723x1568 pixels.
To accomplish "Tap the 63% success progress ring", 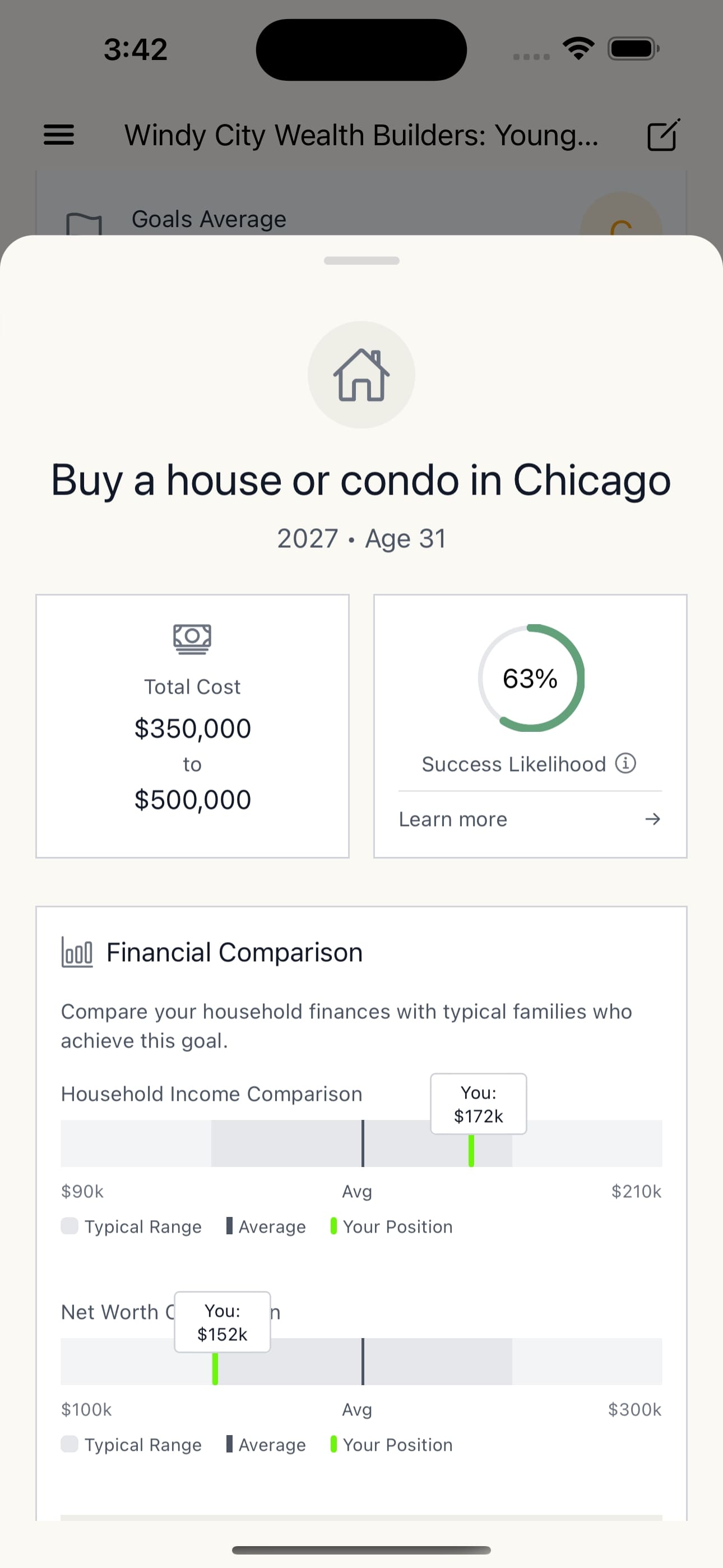I will pyautogui.click(x=531, y=678).
